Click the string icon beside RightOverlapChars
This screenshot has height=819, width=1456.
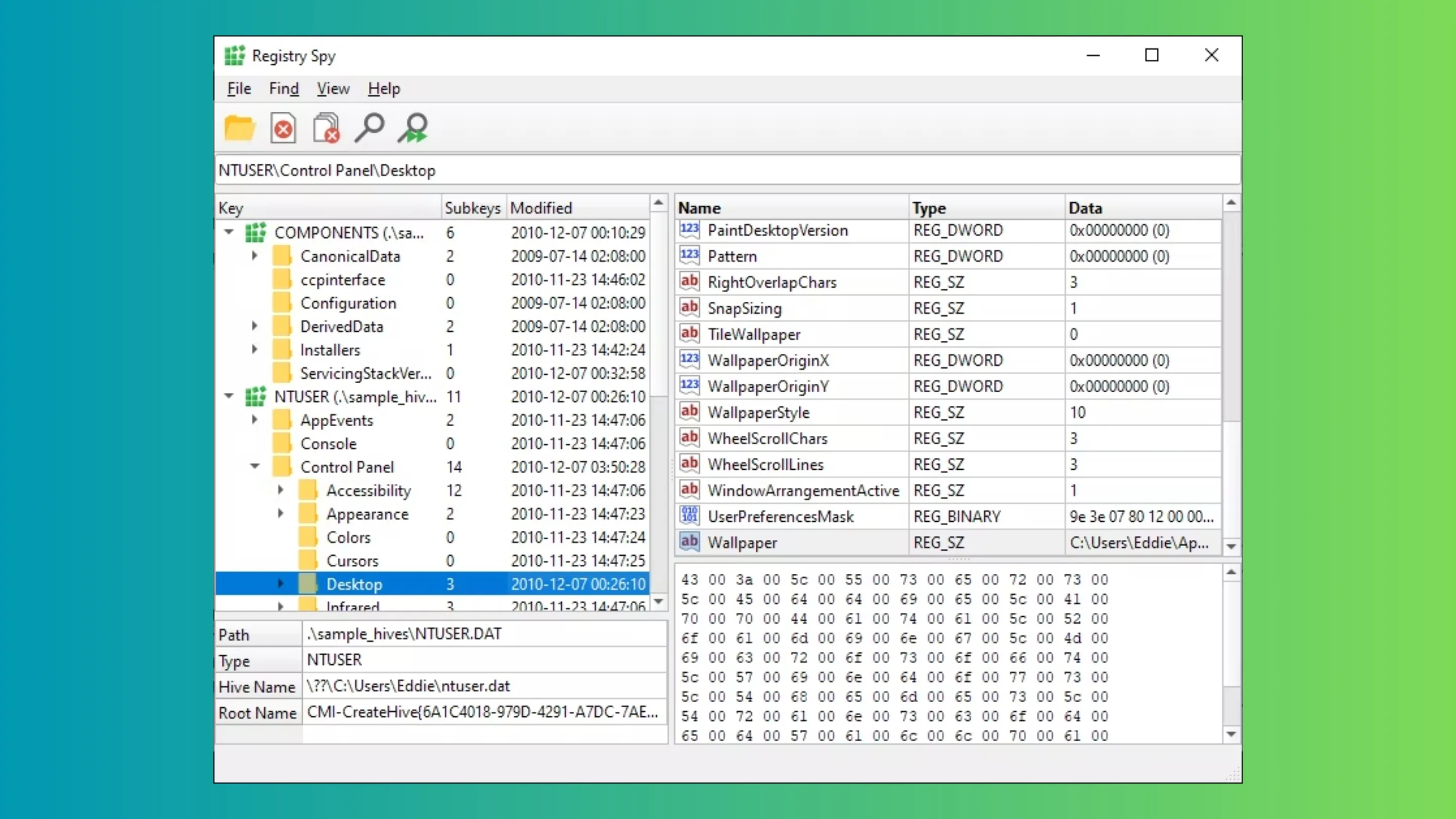point(689,282)
